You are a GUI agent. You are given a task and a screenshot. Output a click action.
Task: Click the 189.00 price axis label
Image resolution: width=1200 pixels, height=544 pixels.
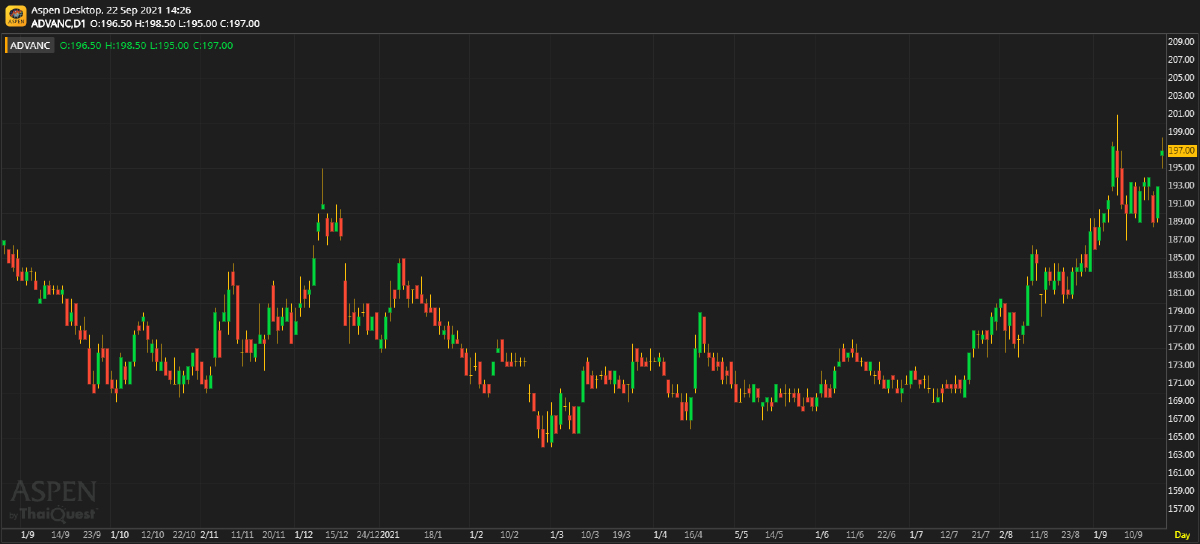1182,221
